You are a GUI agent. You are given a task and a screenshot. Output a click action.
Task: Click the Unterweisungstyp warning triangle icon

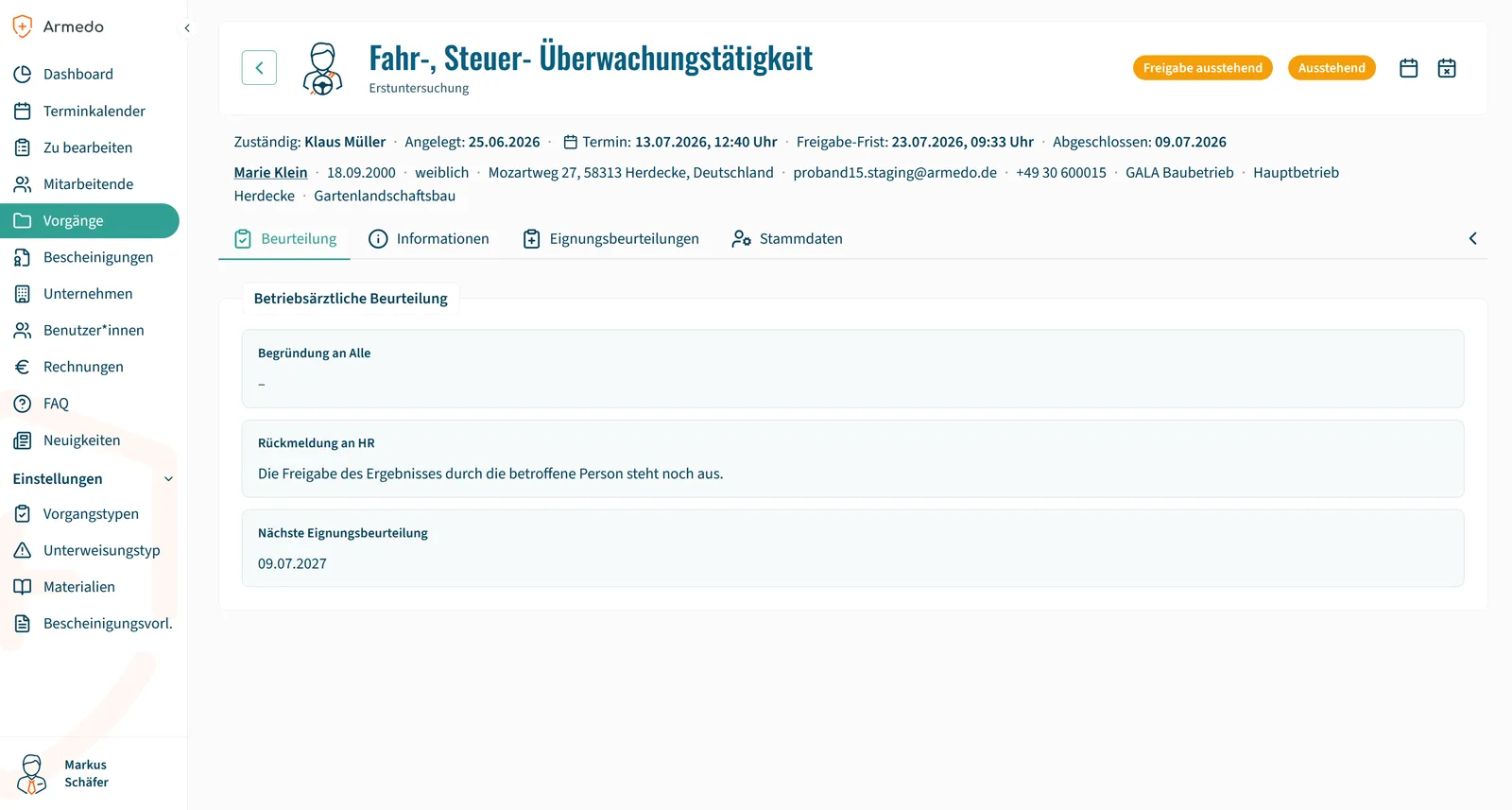[x=23, y=550]
